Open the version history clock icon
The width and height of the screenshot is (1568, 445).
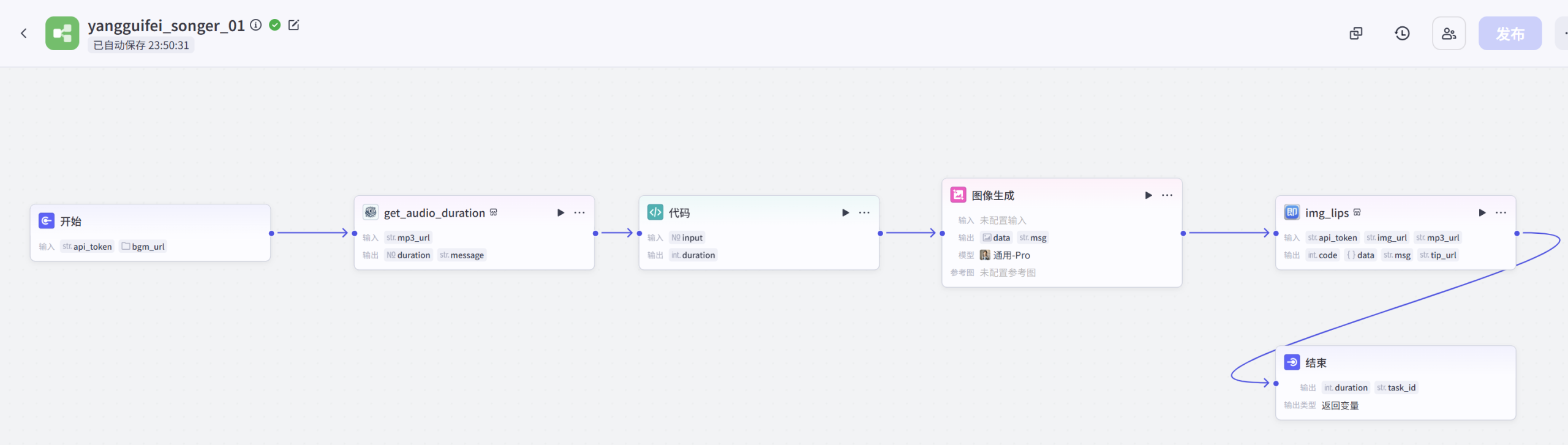tap(1402, 34)
